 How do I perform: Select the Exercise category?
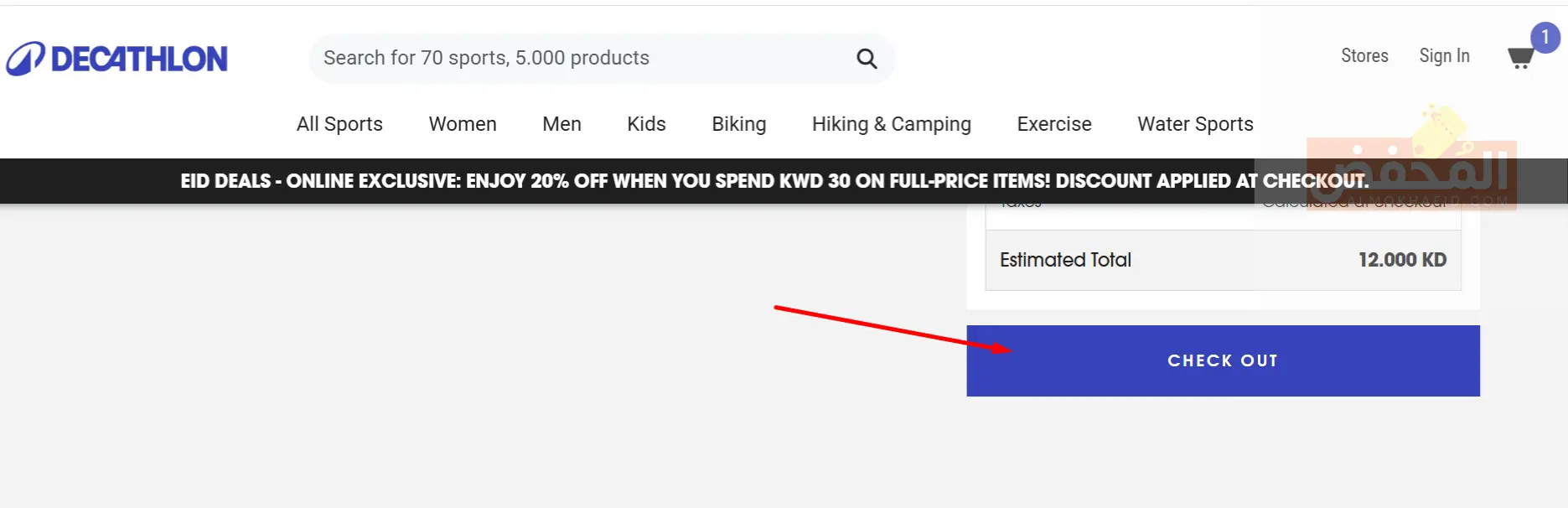(x=1053, y=124)
